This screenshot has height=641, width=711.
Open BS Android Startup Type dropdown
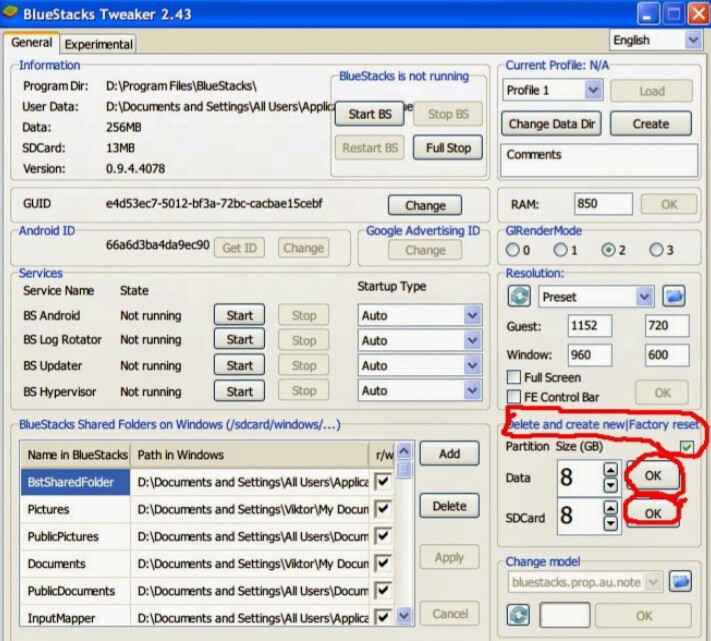click(472, 315)
